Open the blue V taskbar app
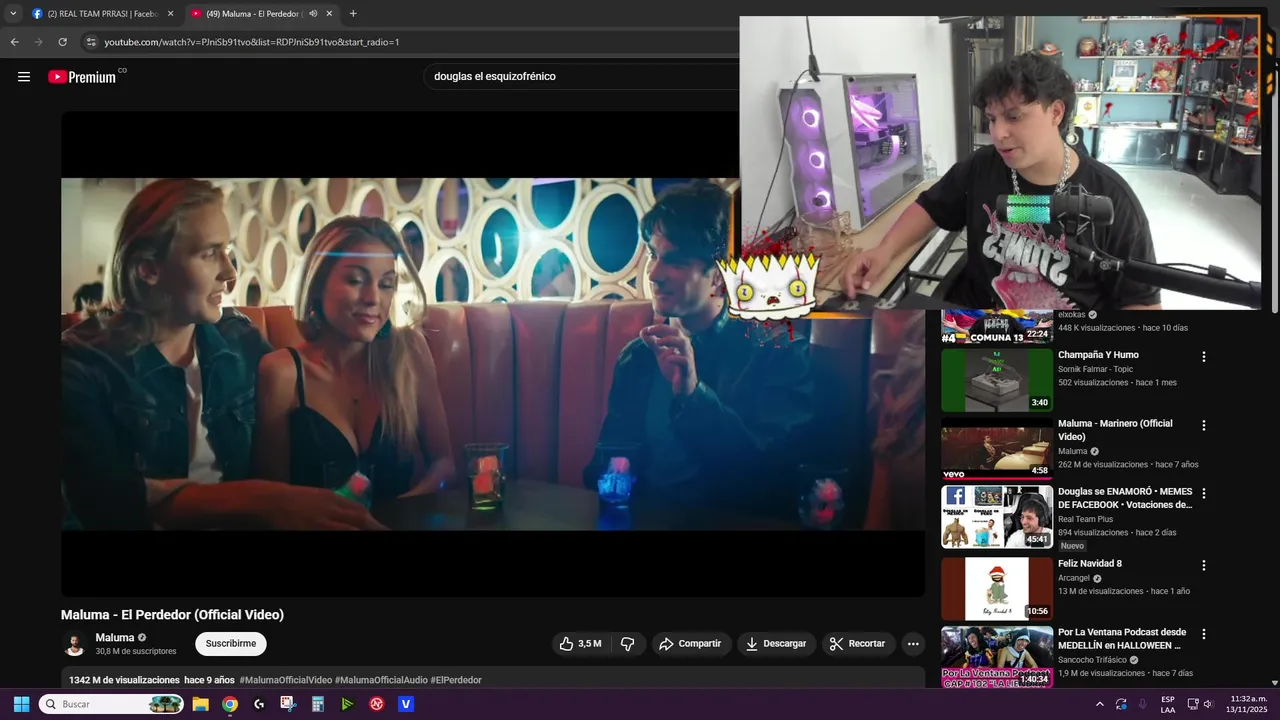1280x720 pixels. click(406, 704)
